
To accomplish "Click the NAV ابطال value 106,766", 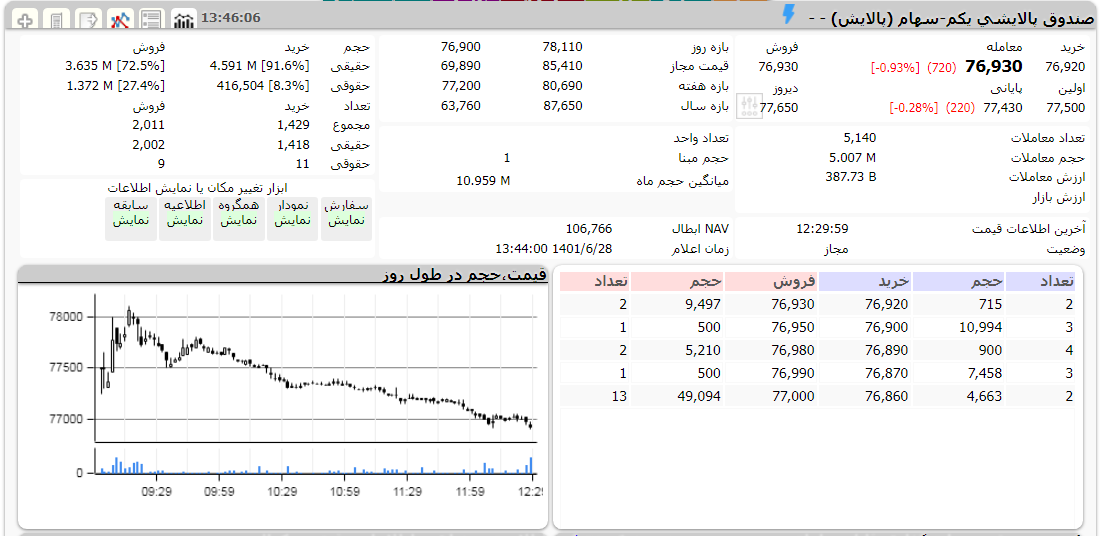I will click(589, 229).
